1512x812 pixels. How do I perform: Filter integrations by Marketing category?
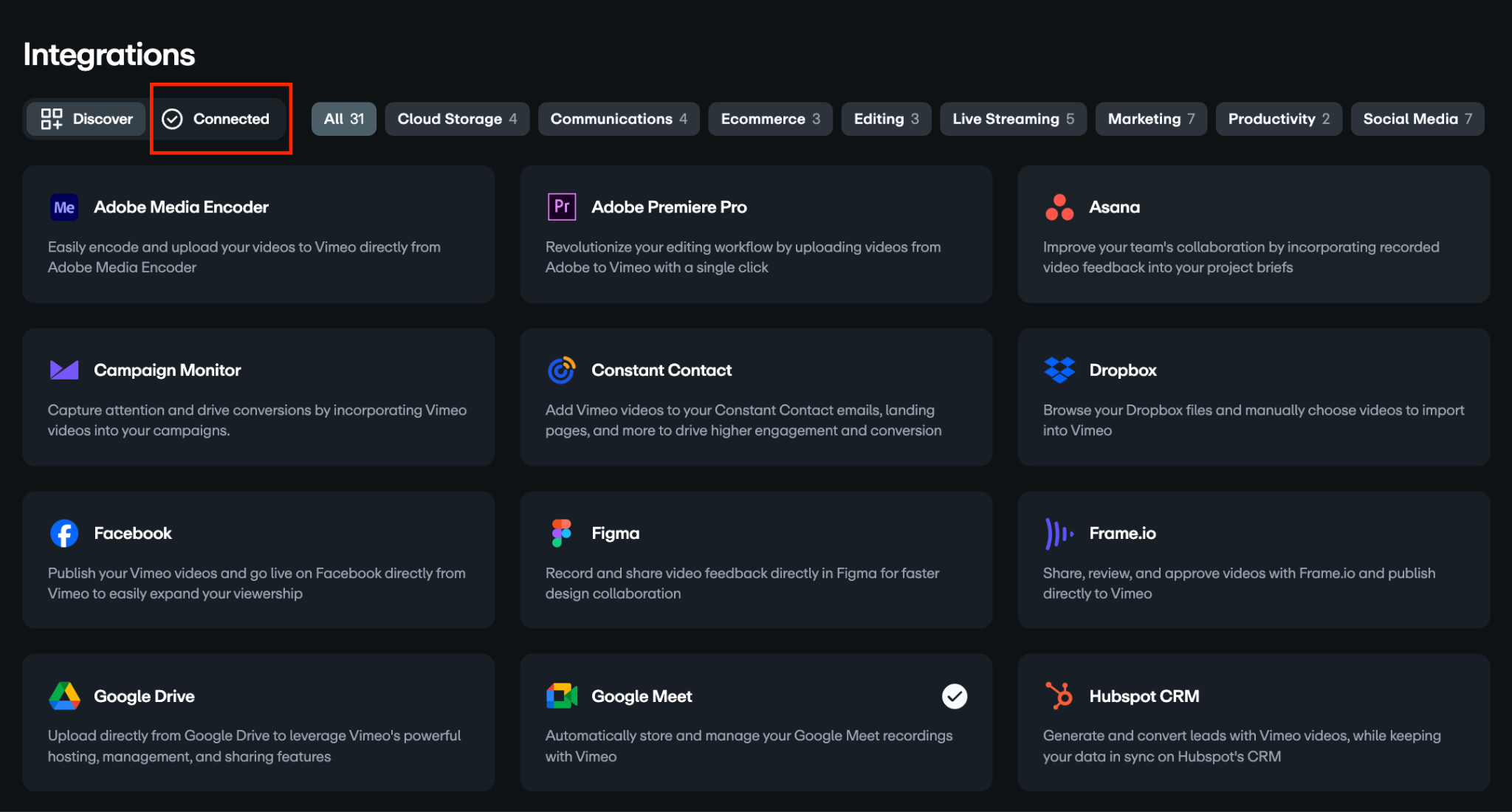[1150, 119]
